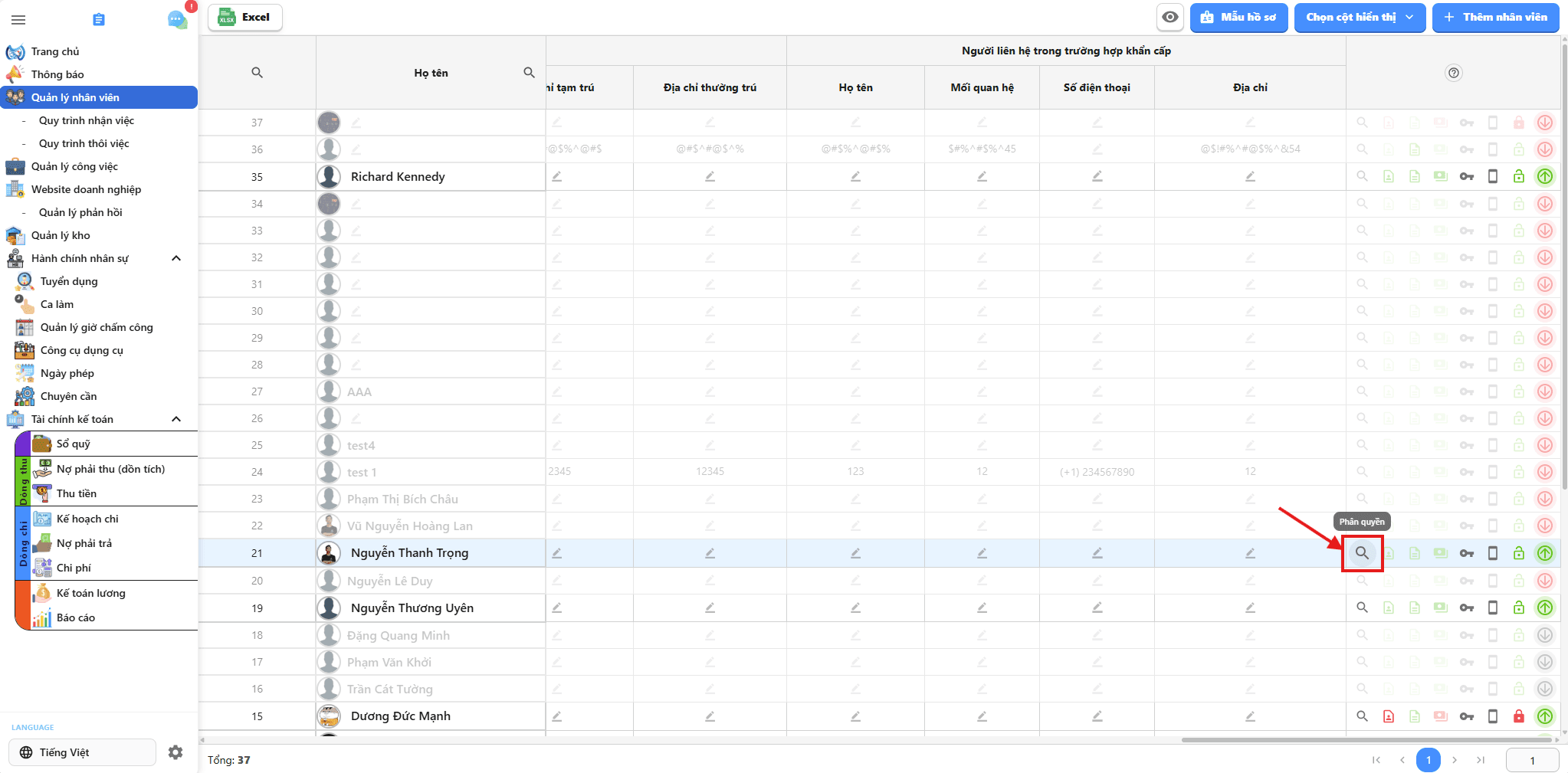Click the green ID card icon in Richard Kennedy's row
This screenshot has width=1568, height=773.
coord(1441,177)
